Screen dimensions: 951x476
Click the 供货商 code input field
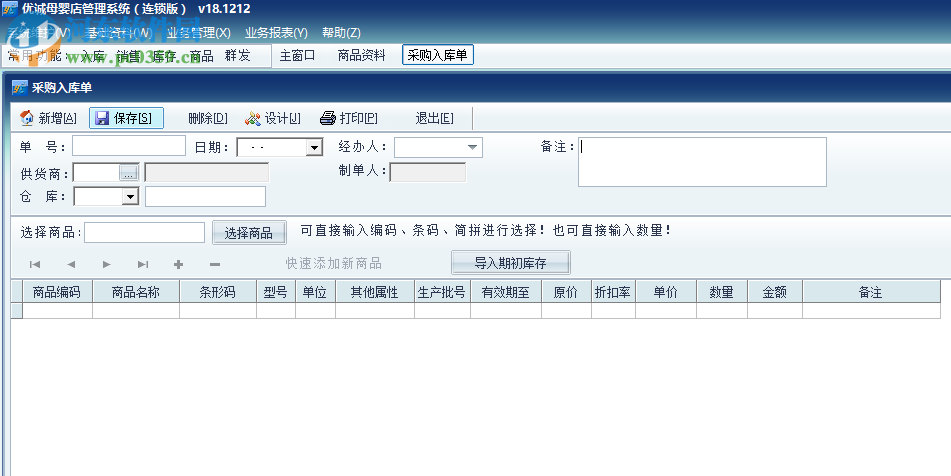tap(96, 173)
